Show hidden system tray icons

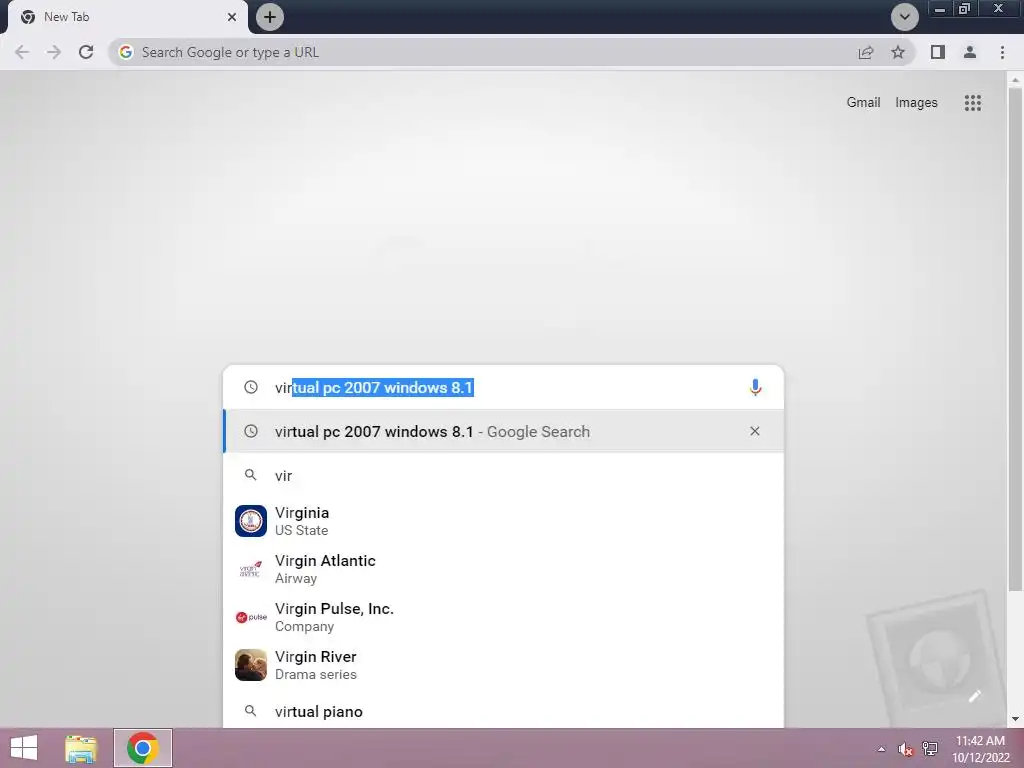point(881,748)
